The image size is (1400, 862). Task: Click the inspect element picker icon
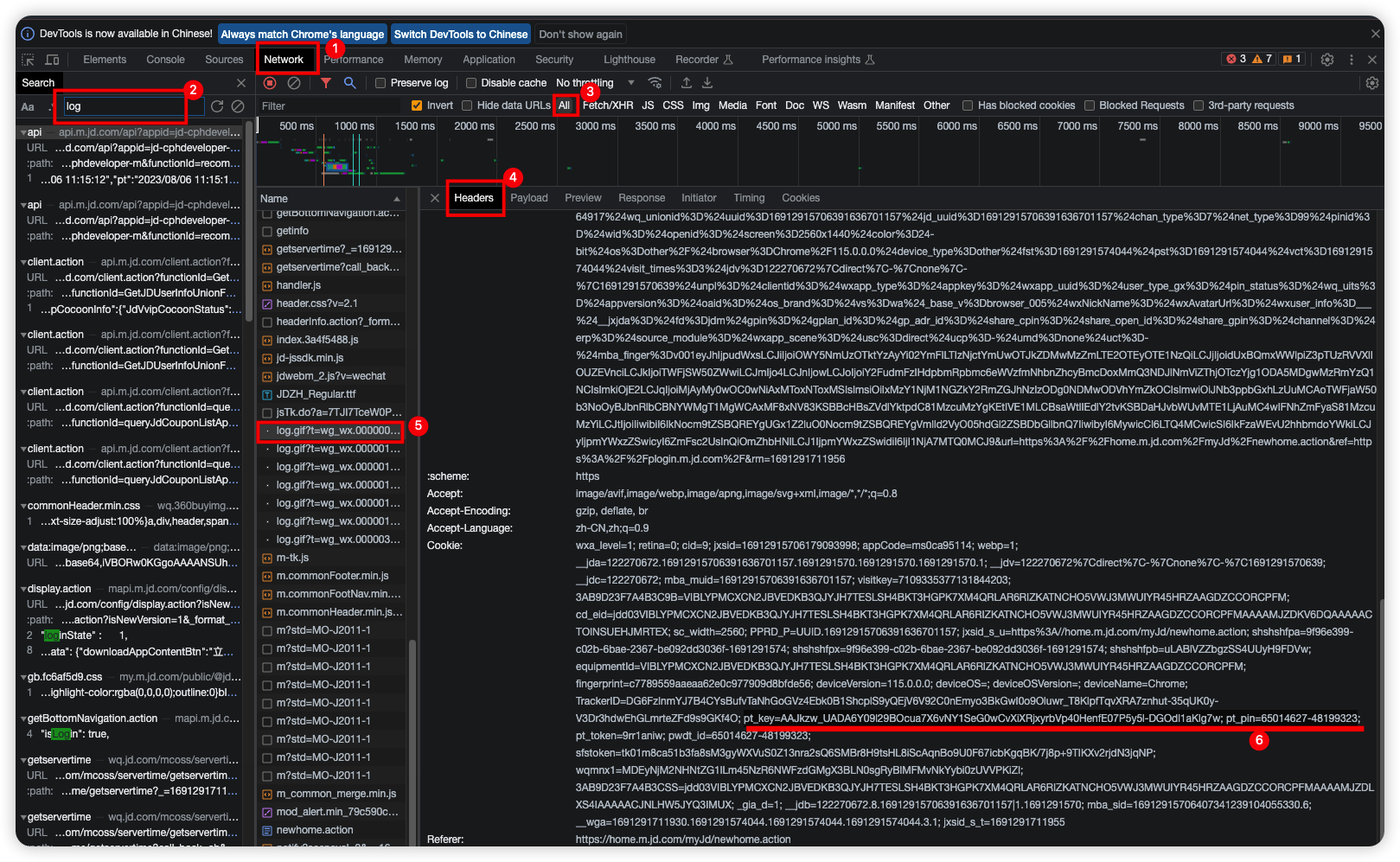28,60
